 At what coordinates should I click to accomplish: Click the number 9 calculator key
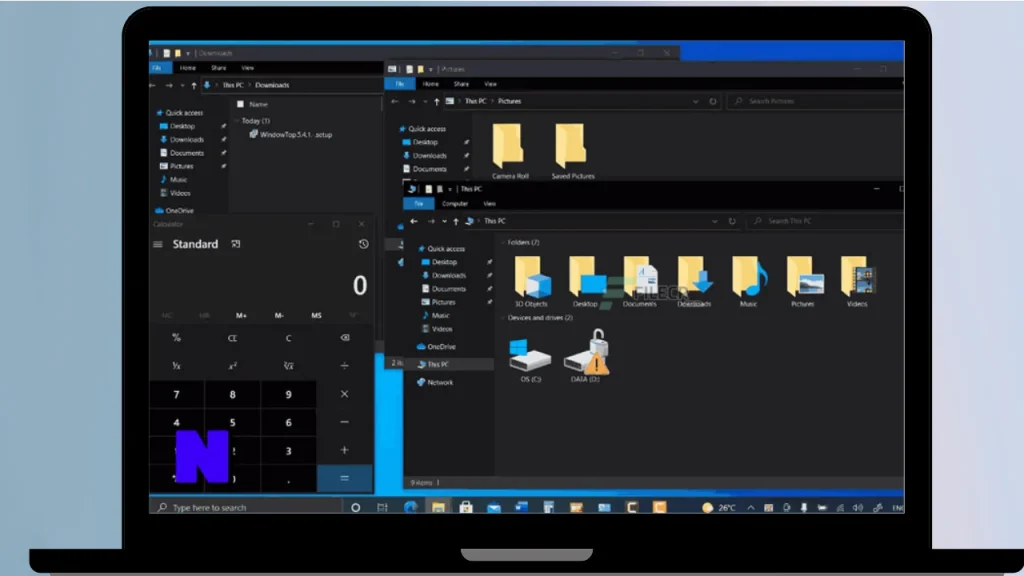pos(288,394)
